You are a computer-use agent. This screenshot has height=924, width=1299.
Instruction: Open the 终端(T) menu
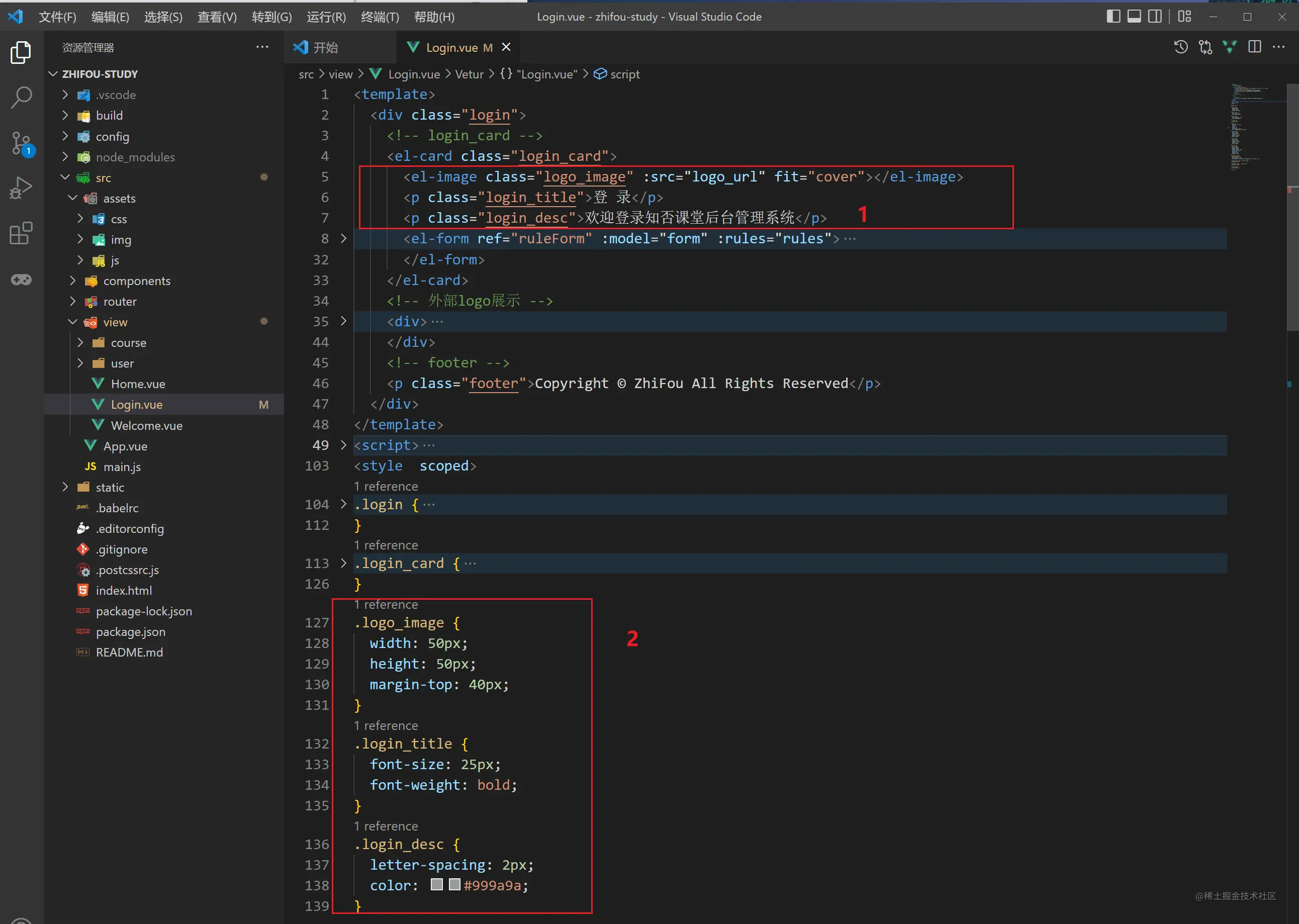[x=380, y=17]
